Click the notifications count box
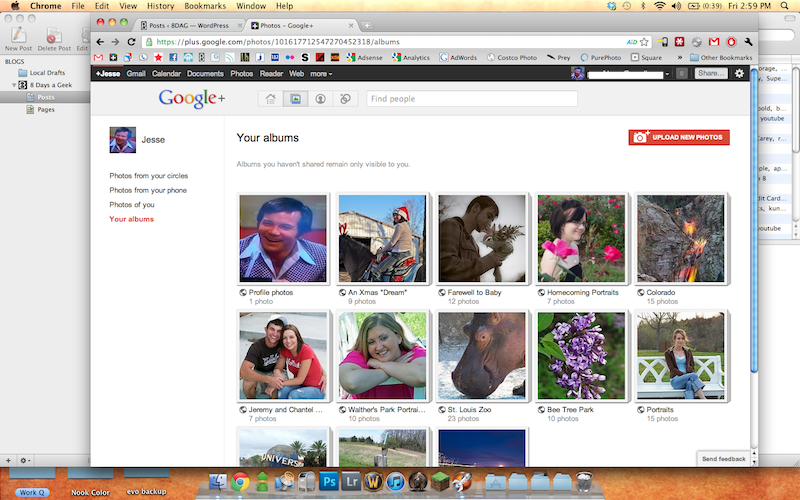 coord(681,73)
